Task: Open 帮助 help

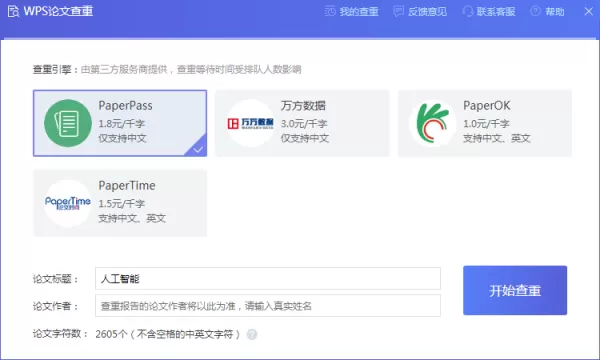Action: [x=547, y=12]
